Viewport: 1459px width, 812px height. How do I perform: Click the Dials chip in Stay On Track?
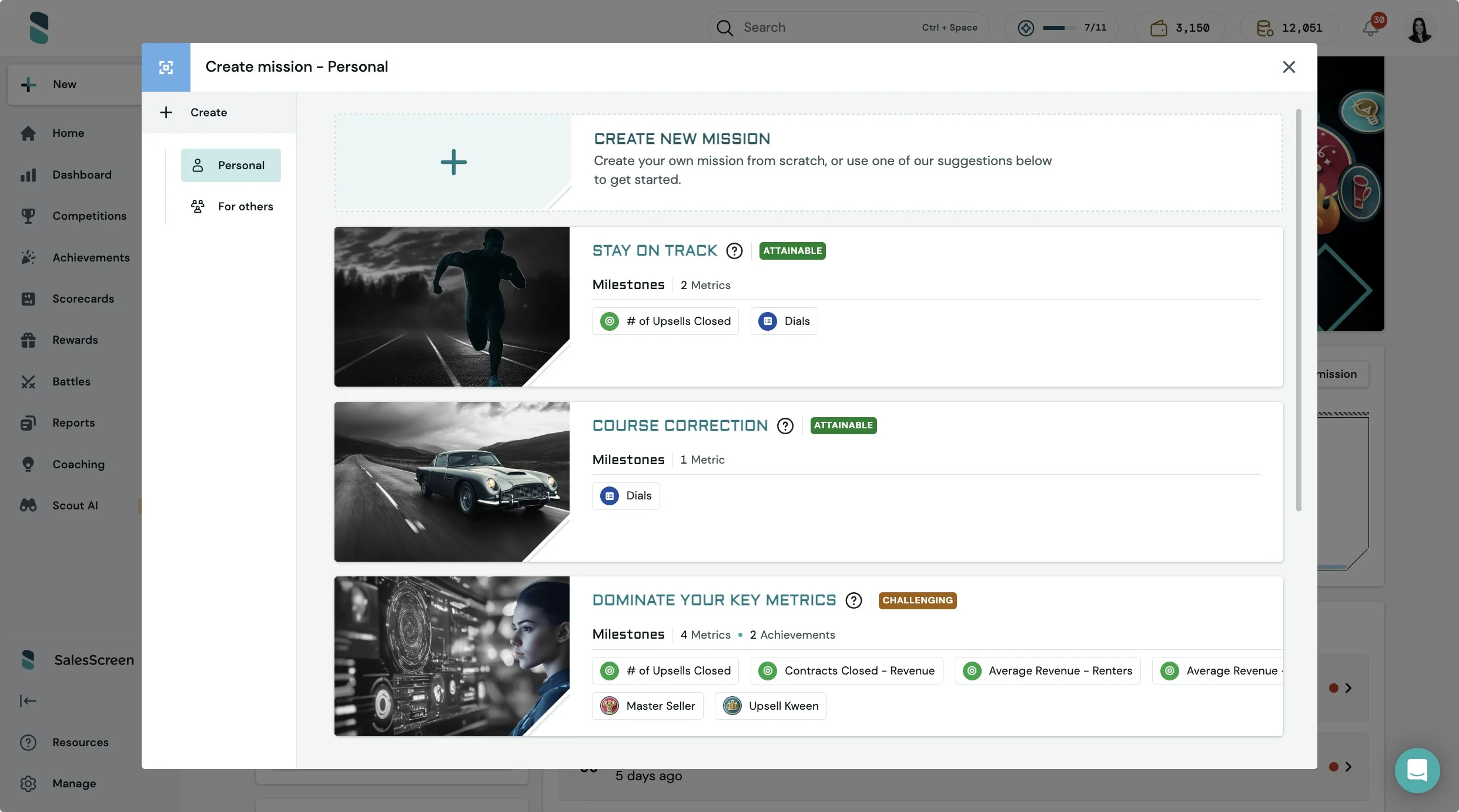point(784,321)
